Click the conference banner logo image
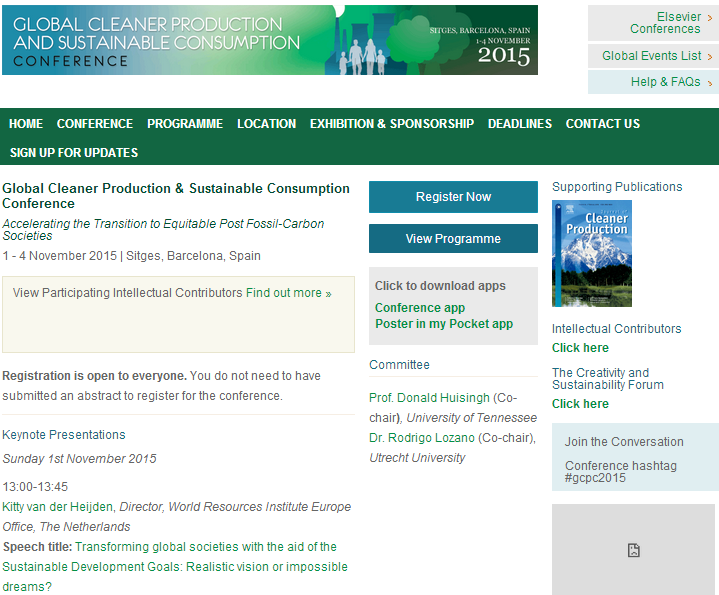Image resolution: width=719 pixels, height=595 pixels. click(269, 40)
